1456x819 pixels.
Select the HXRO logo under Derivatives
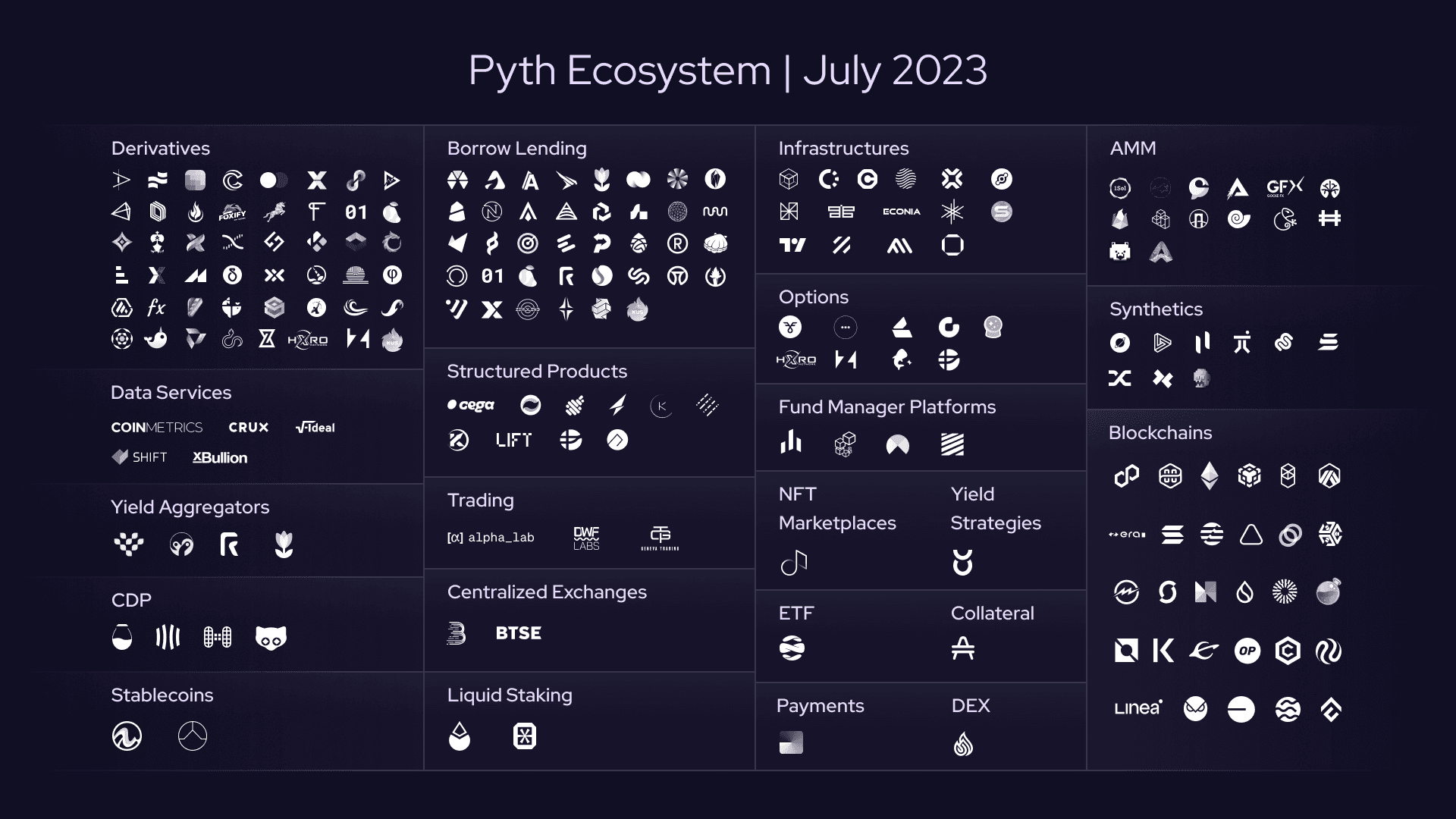(x=308, y=340)
